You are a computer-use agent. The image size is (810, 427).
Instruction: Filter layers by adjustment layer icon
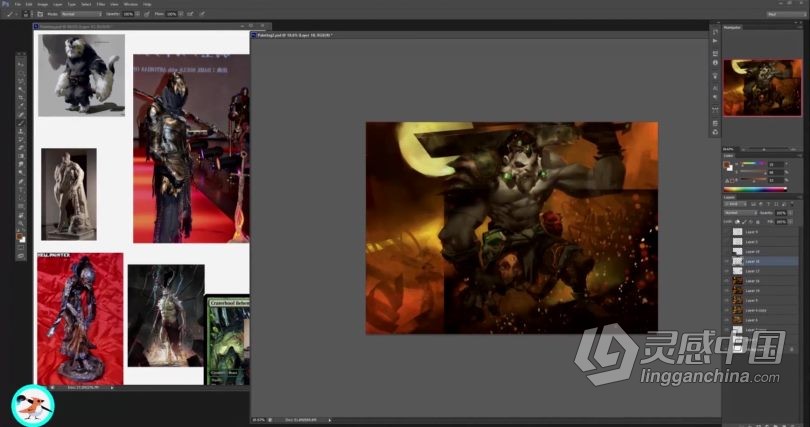click(x=761, y=204)
